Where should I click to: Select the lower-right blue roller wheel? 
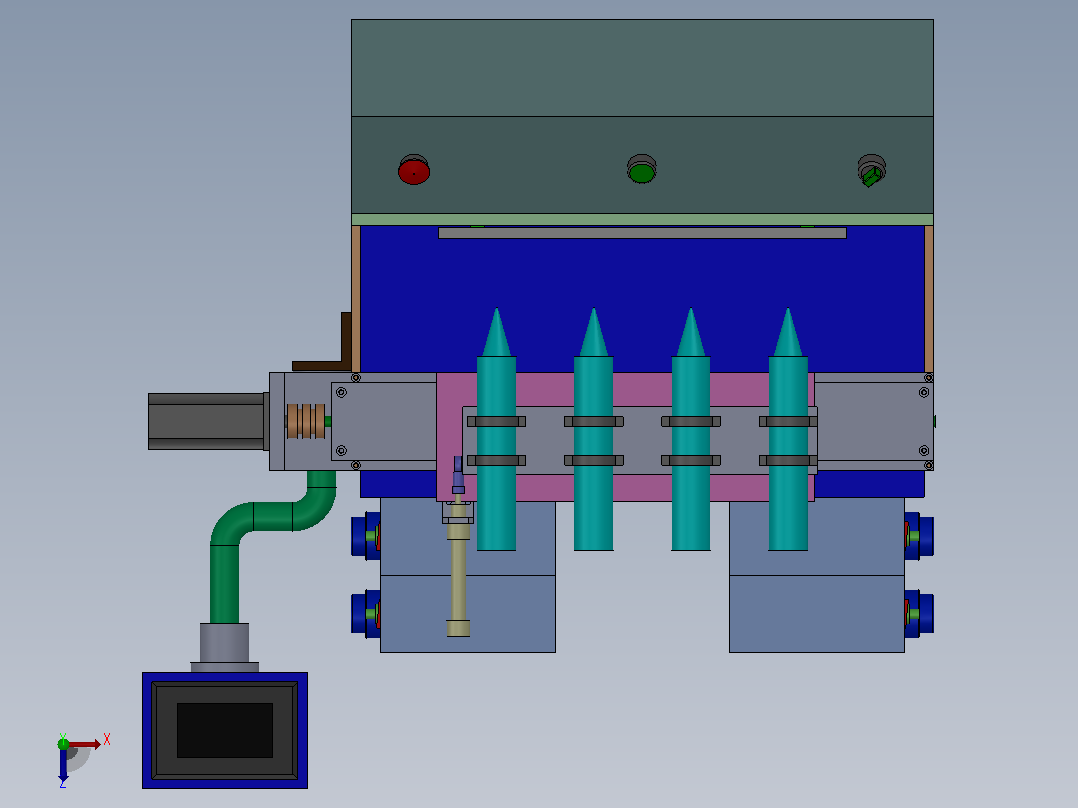click(x=919, y=613)
